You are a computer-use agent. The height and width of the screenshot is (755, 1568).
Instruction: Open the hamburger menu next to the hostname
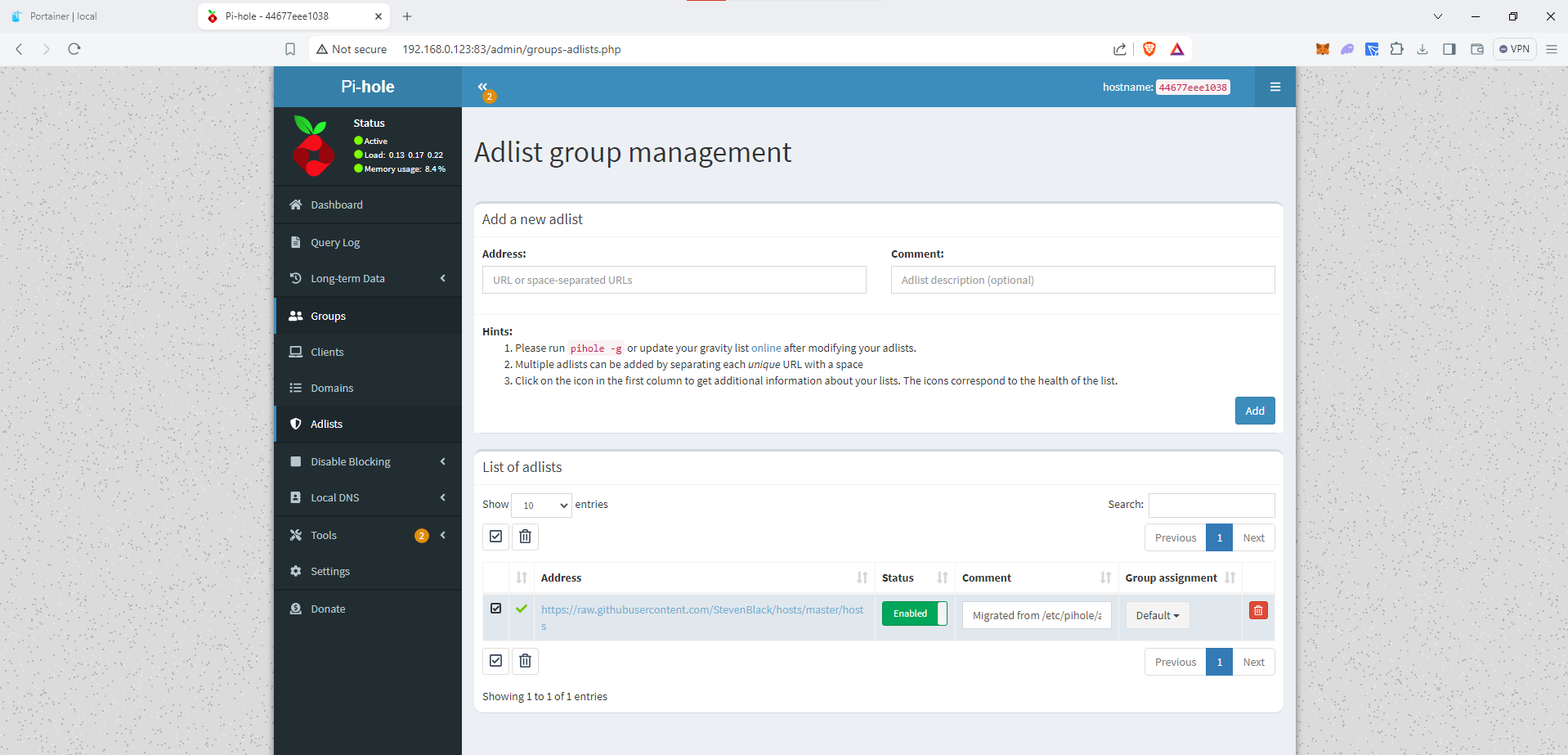[1275, 87]
